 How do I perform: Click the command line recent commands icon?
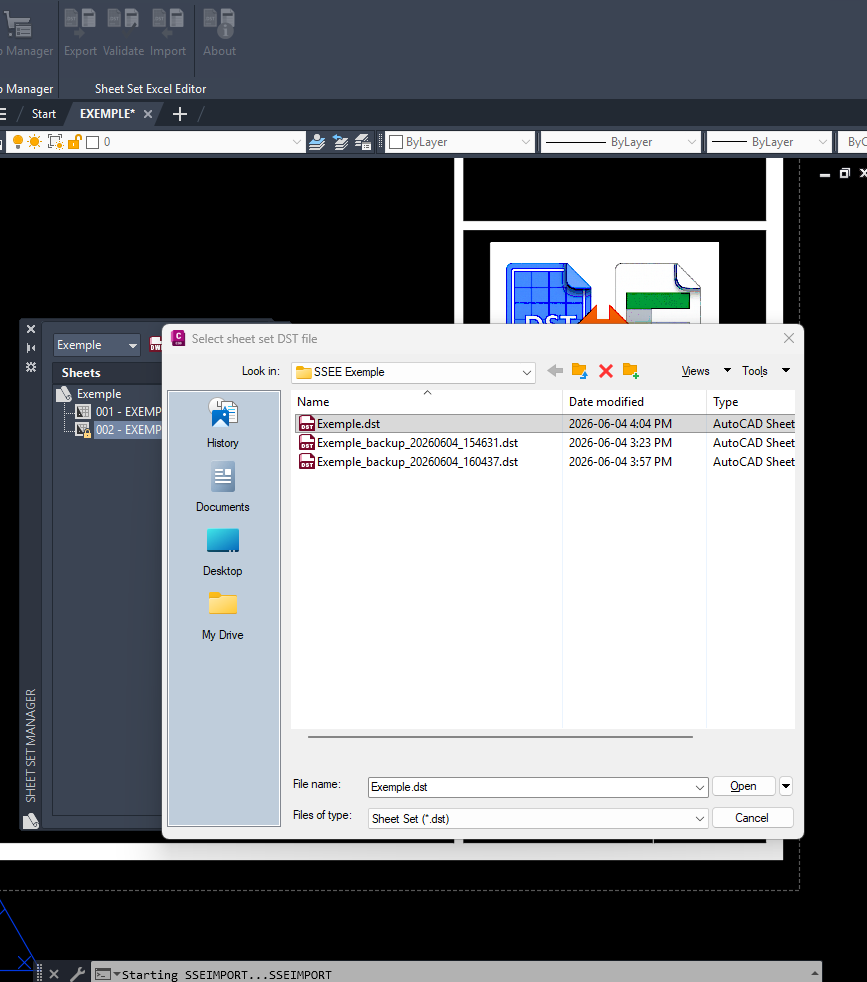[106, 974]
